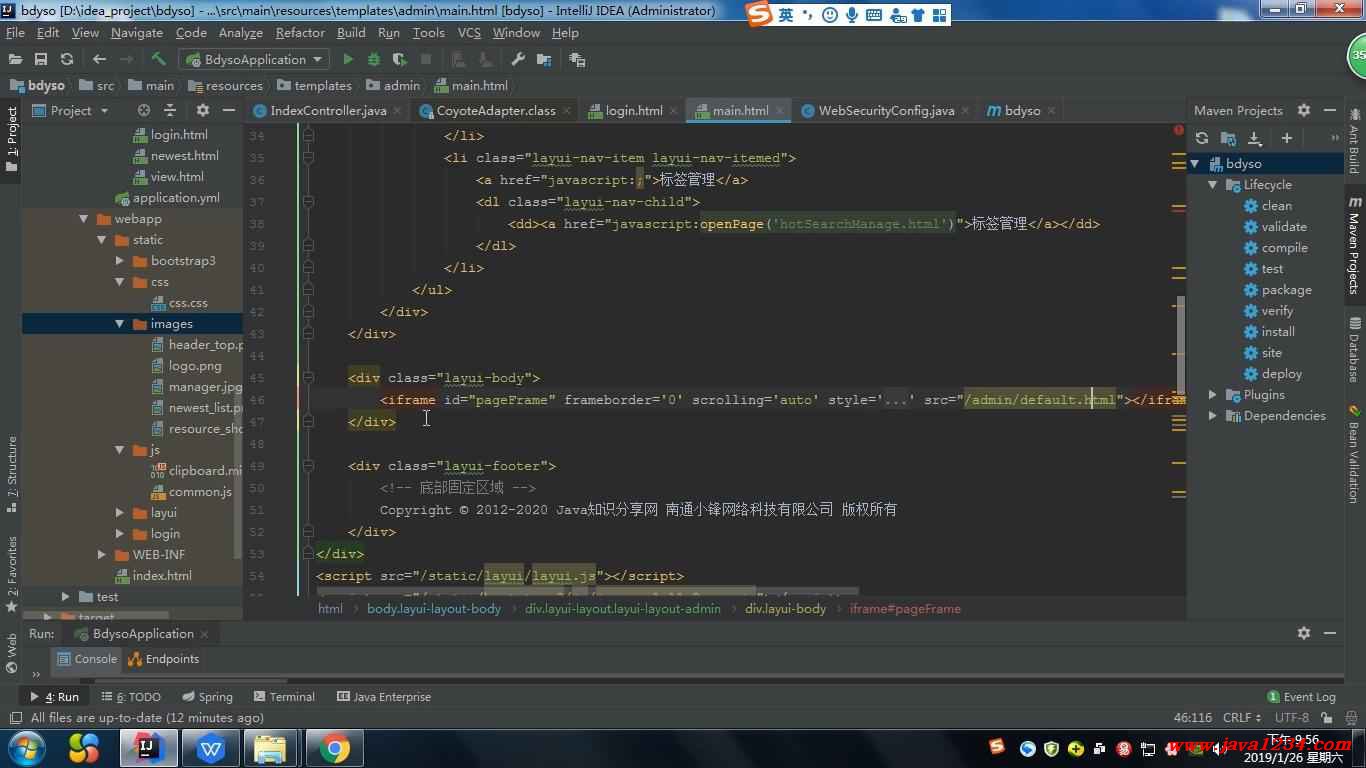Click the Open folder toolbar icon
Image resolution: width=1366 pixels, height=768 pixels.
(15, 59)
